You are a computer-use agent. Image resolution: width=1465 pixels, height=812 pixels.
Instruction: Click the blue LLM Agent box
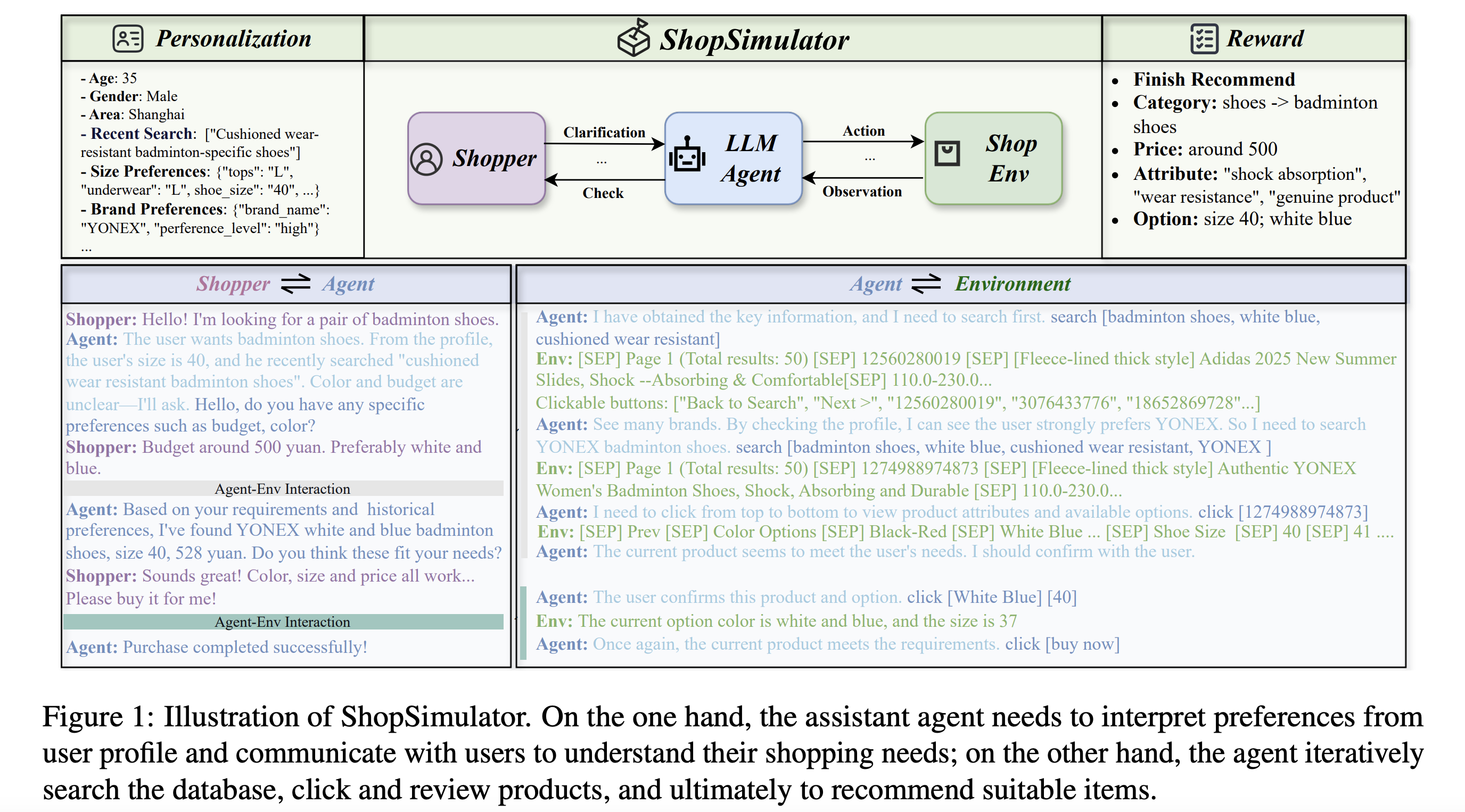[x=733, y=159]
